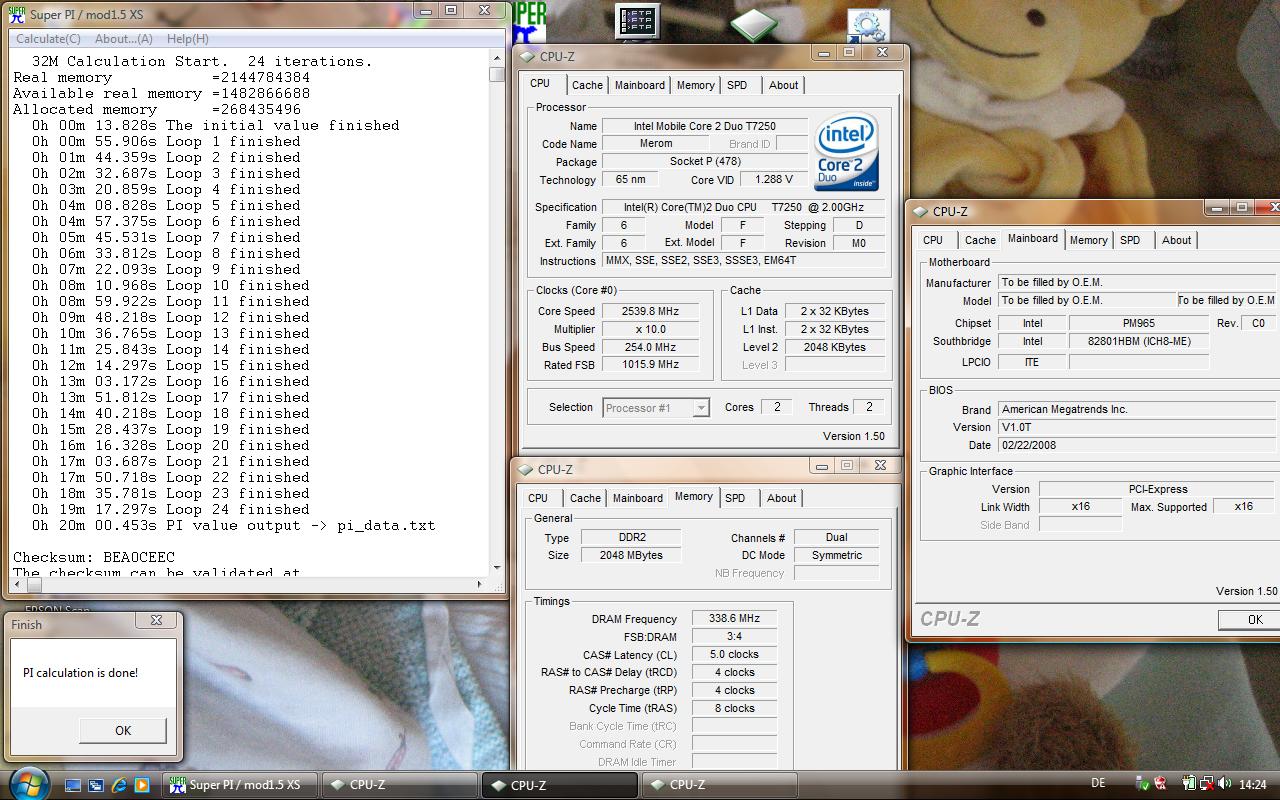1280x800 pixels.
Task: Switch to last CPU-Z taskbar button
Action: 719,785
